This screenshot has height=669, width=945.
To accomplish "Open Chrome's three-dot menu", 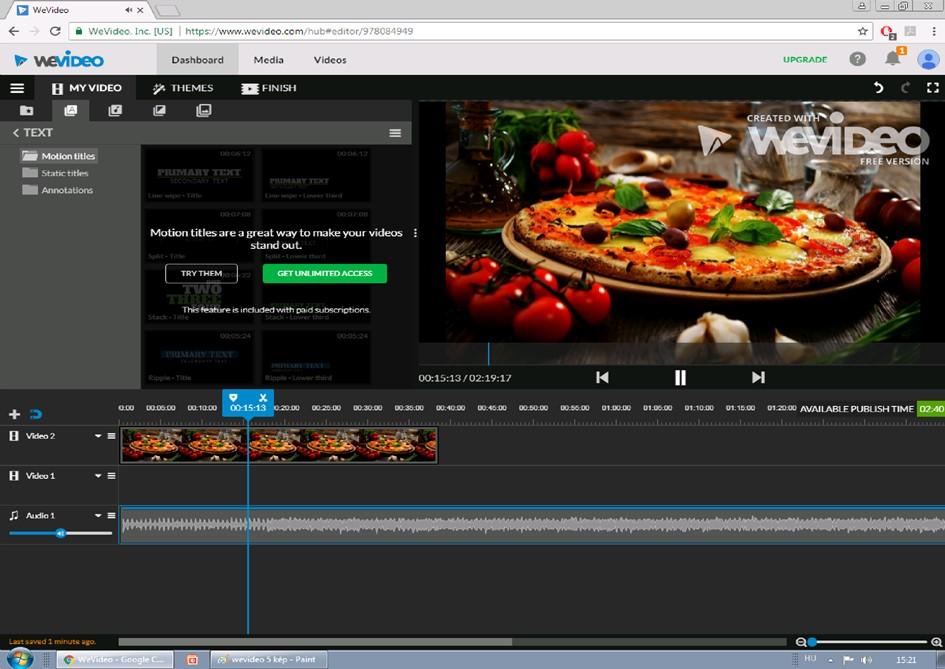I will [x=934, y=31].
